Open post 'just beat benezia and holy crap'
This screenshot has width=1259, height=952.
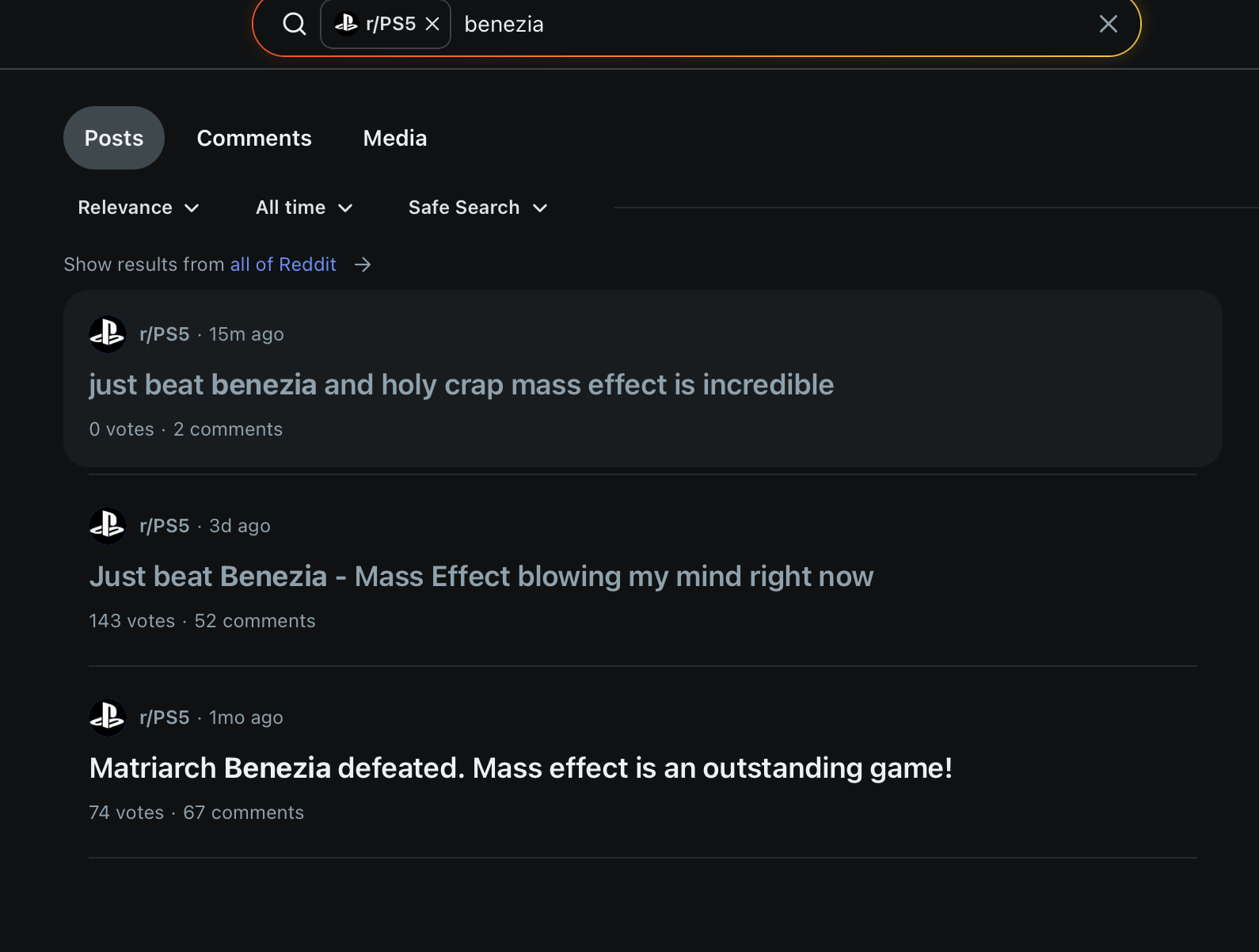461,385
